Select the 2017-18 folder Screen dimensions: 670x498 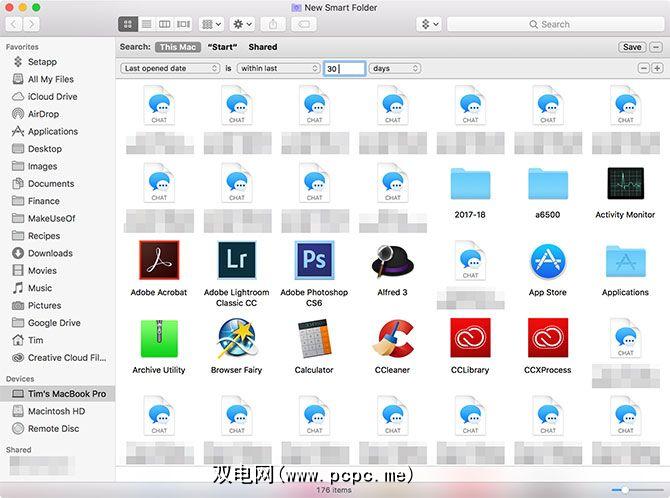tap(470, 184)
